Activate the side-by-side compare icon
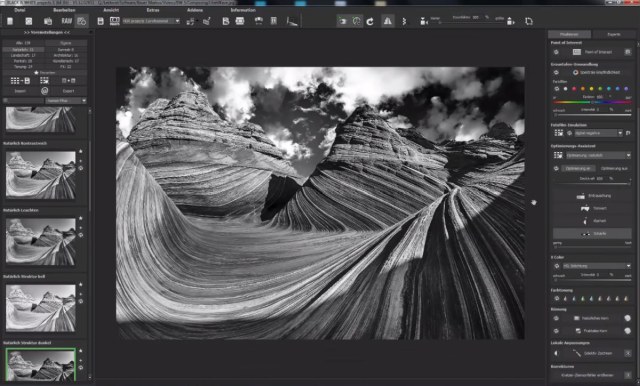Image resolution: width=640 pixels, height=386 pixels. click(387, 21)
